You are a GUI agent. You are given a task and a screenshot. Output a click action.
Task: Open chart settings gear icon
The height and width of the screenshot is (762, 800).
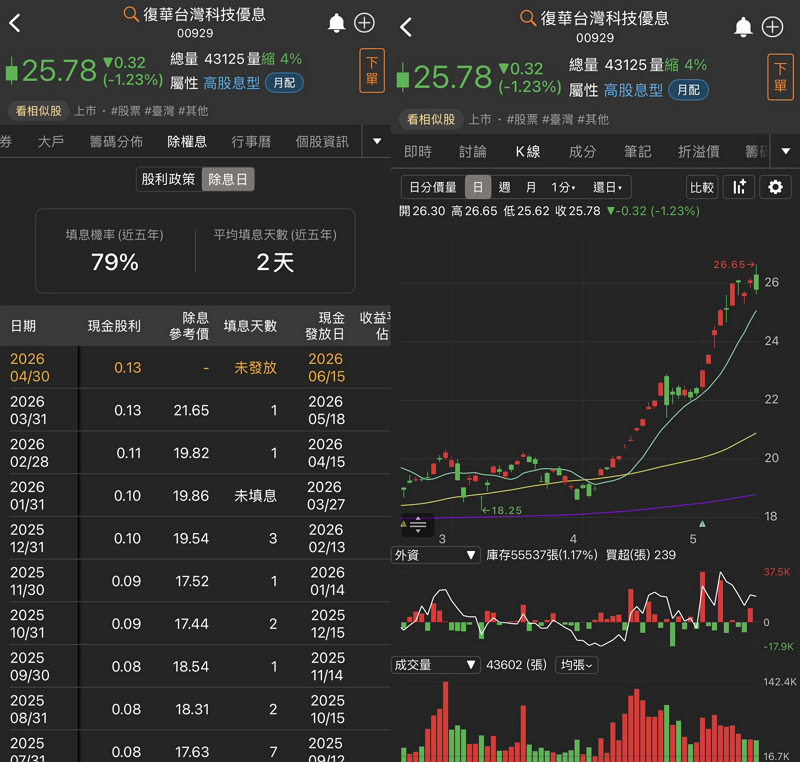pos(775,187)
